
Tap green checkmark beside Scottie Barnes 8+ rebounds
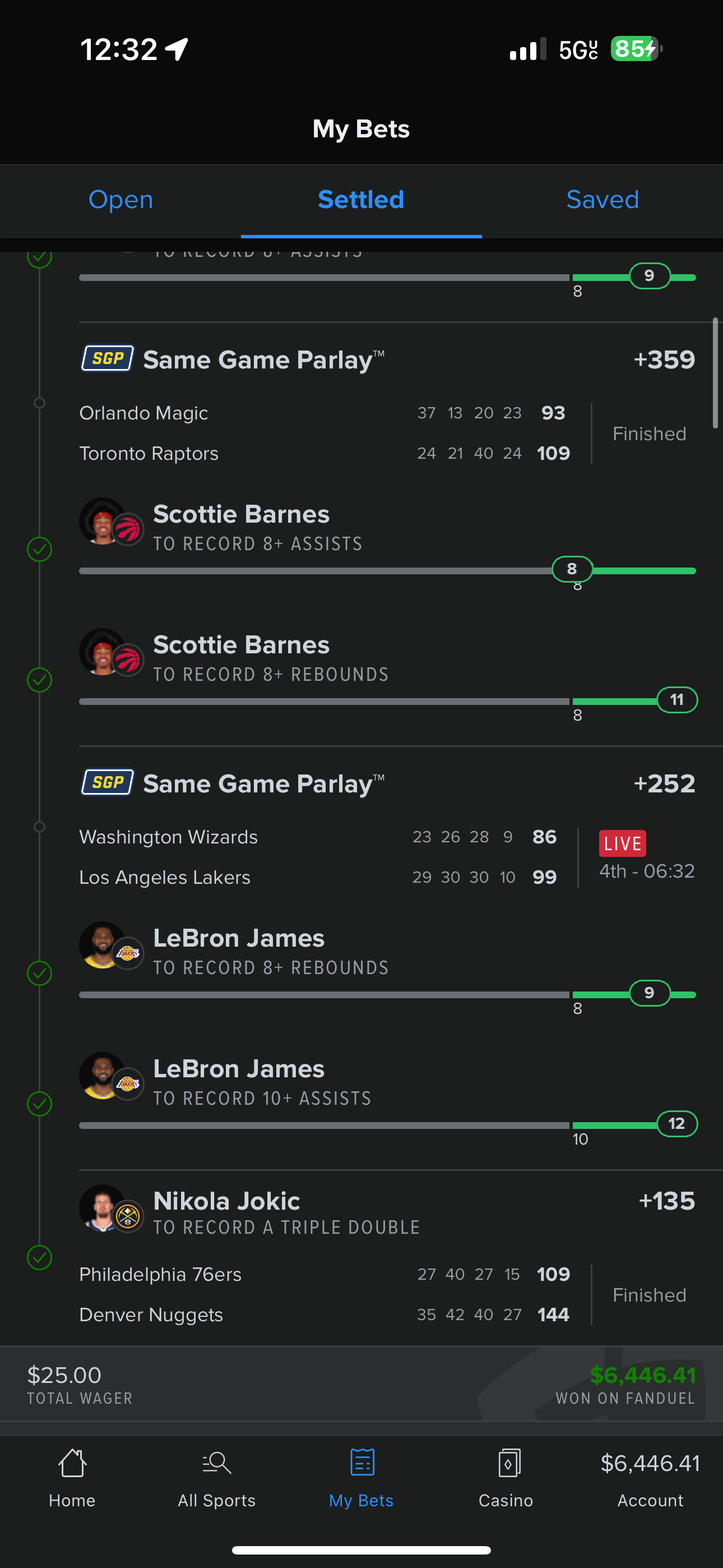click(x=40, y=680)
